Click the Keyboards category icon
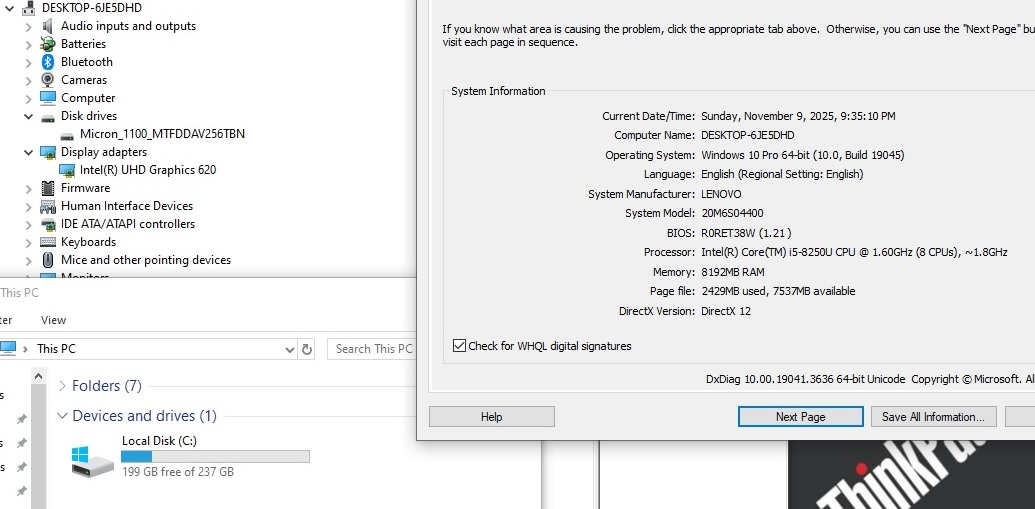This screenshot has height=509, width=1035. (47, 242)
